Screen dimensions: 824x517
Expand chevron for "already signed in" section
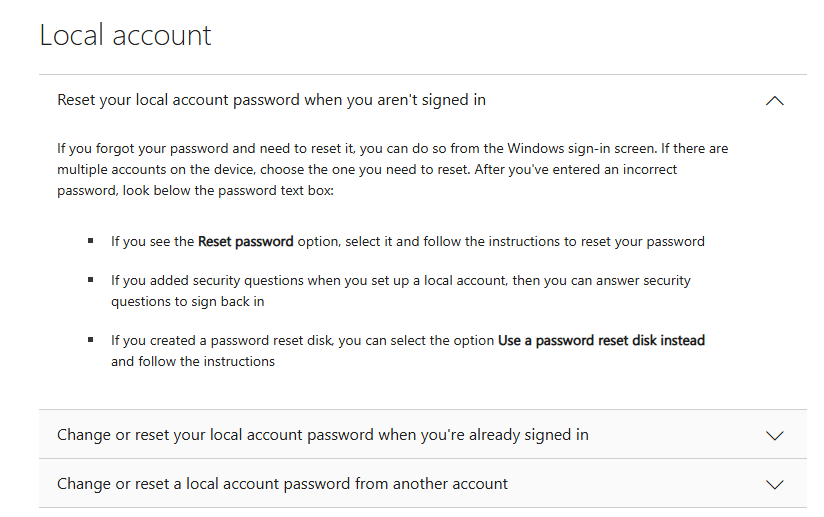775,436
